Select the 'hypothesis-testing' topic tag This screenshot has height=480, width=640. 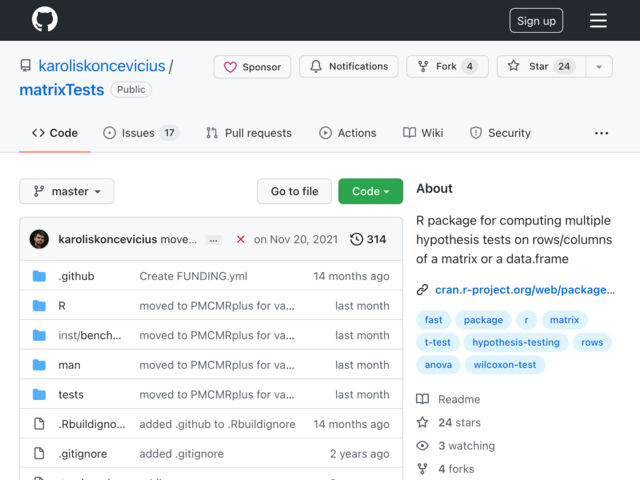(516, 342)
